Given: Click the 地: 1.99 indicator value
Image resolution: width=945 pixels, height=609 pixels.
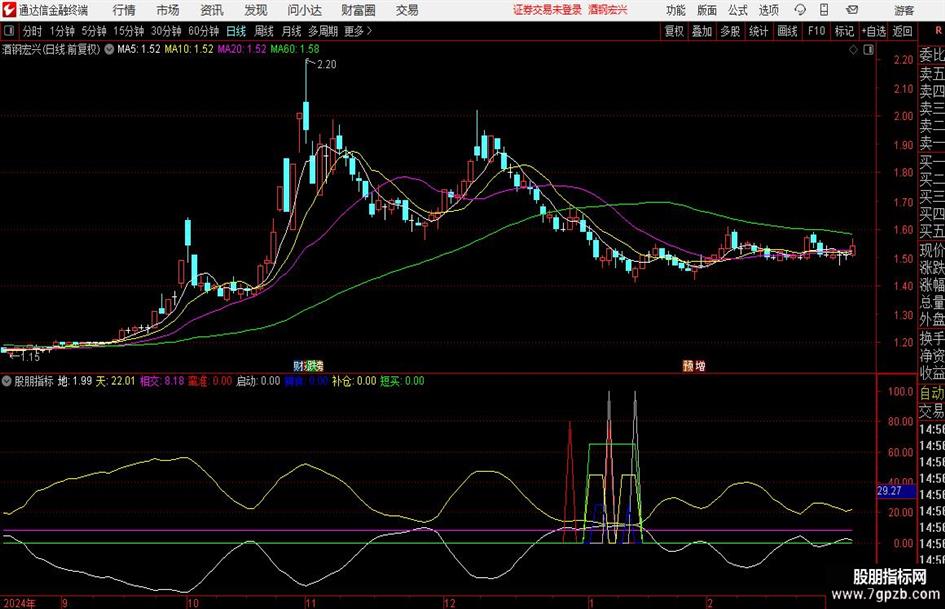Looking at the screenshot, I should [75, 381].
